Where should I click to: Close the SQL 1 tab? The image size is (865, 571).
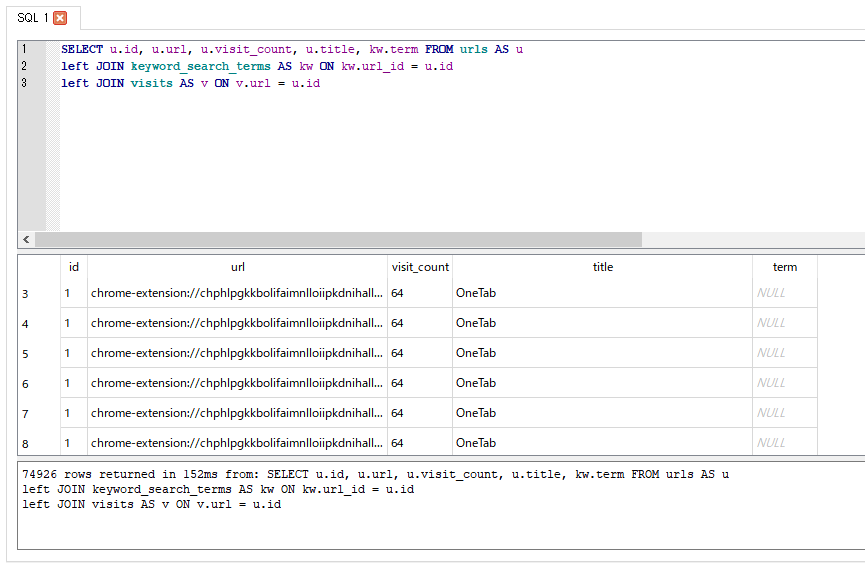60,18
